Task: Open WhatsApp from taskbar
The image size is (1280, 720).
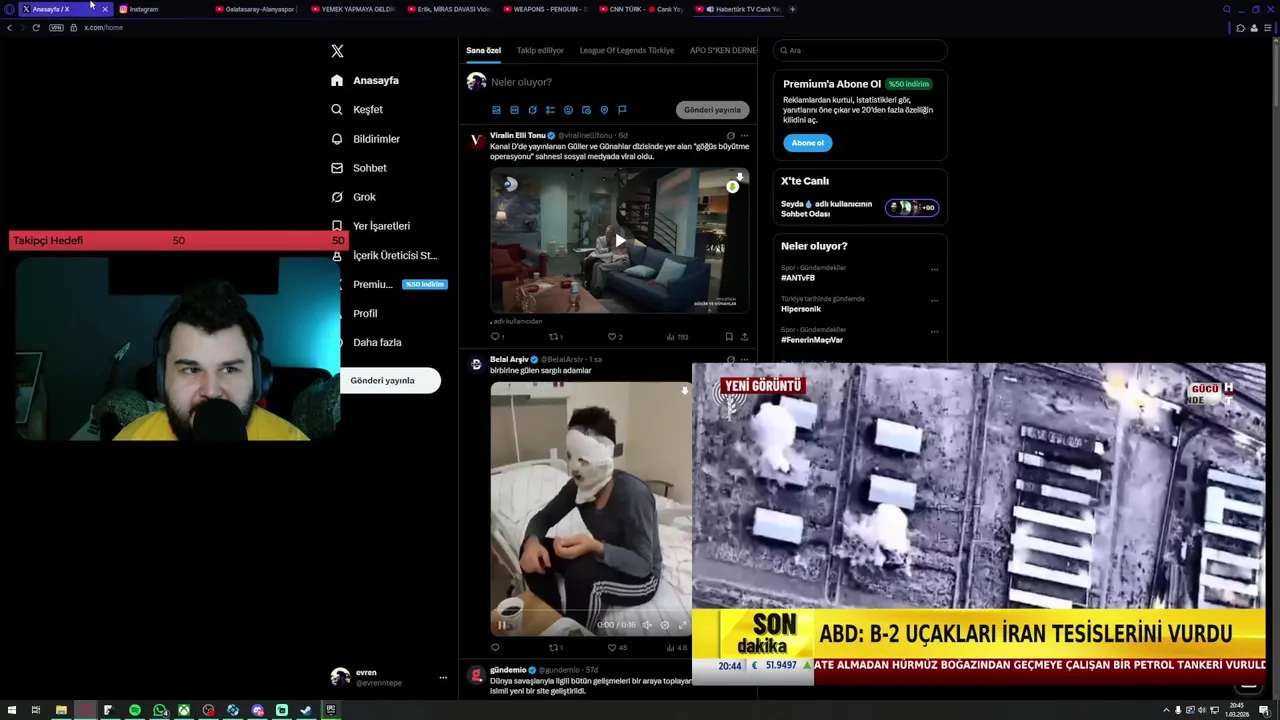Action: (160, 710)
